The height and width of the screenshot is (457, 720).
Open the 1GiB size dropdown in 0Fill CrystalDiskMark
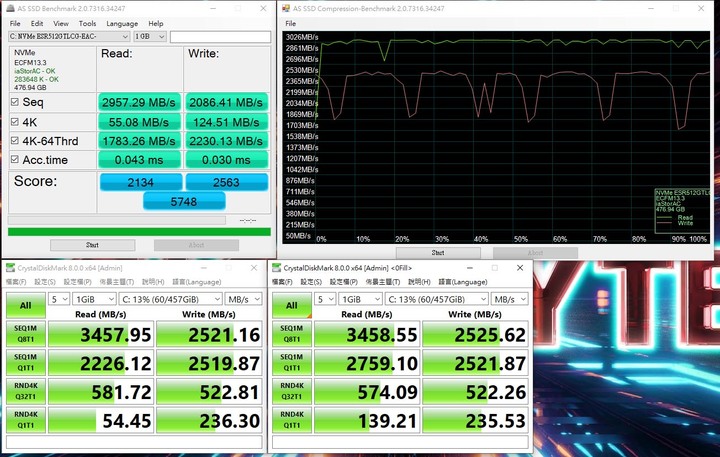coord(360,299)
